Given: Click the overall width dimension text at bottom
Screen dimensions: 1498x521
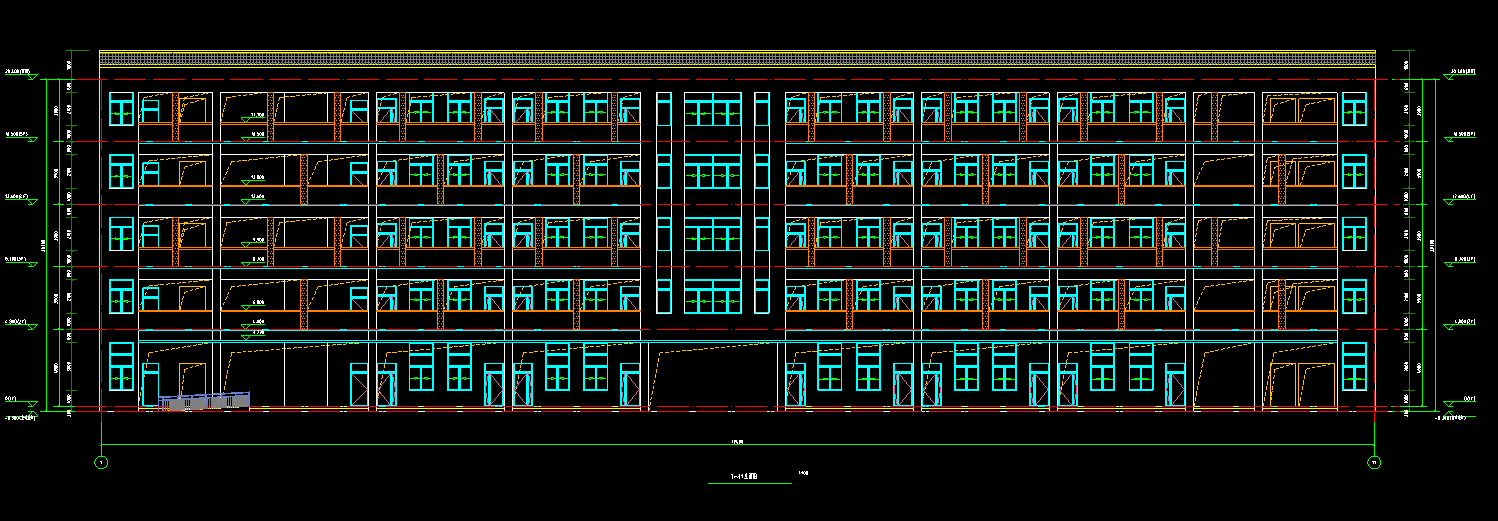Looking at the screenshot, I should coord(737,441).
